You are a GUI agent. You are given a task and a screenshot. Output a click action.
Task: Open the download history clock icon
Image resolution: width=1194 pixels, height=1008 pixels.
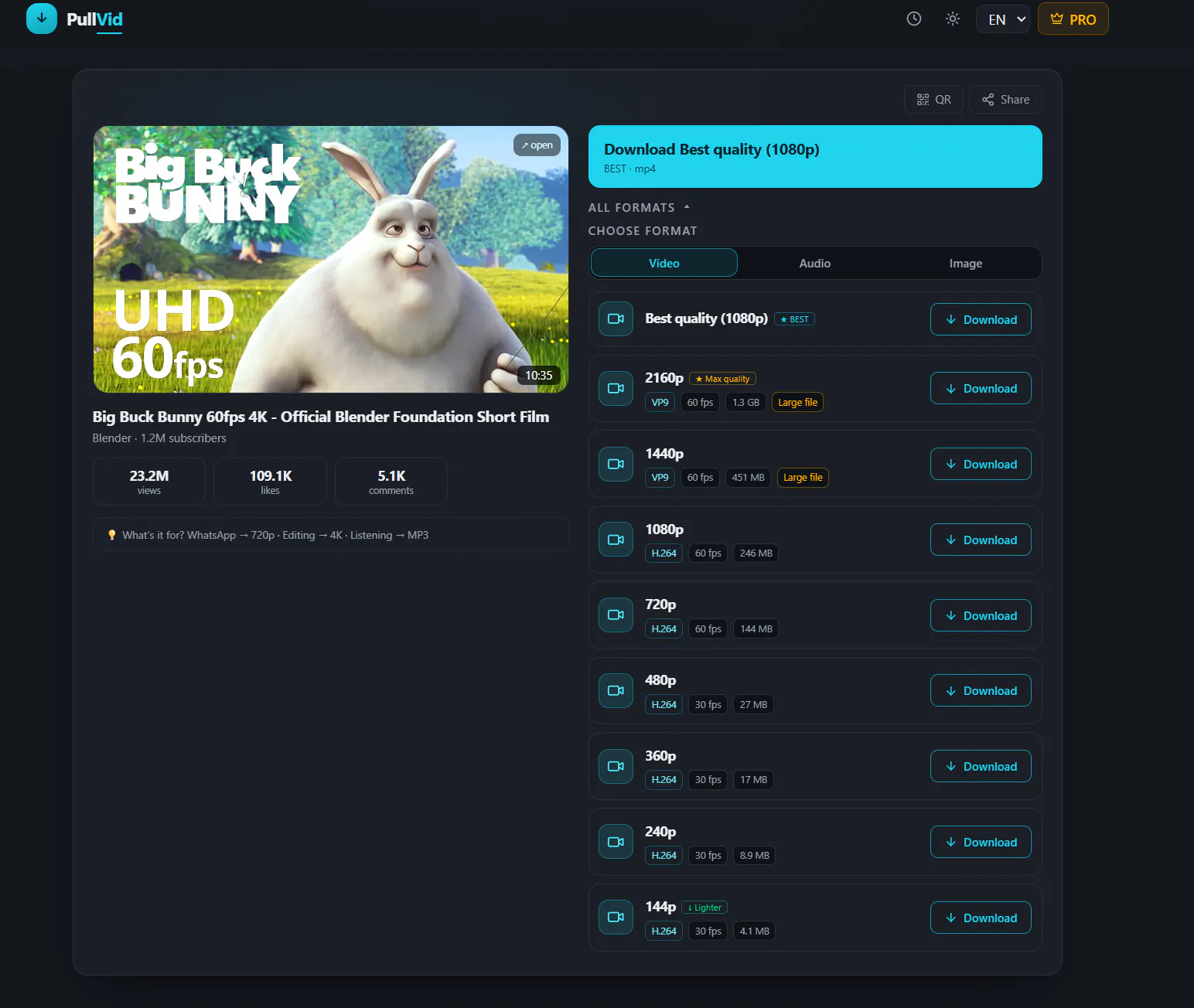[914, 19]
